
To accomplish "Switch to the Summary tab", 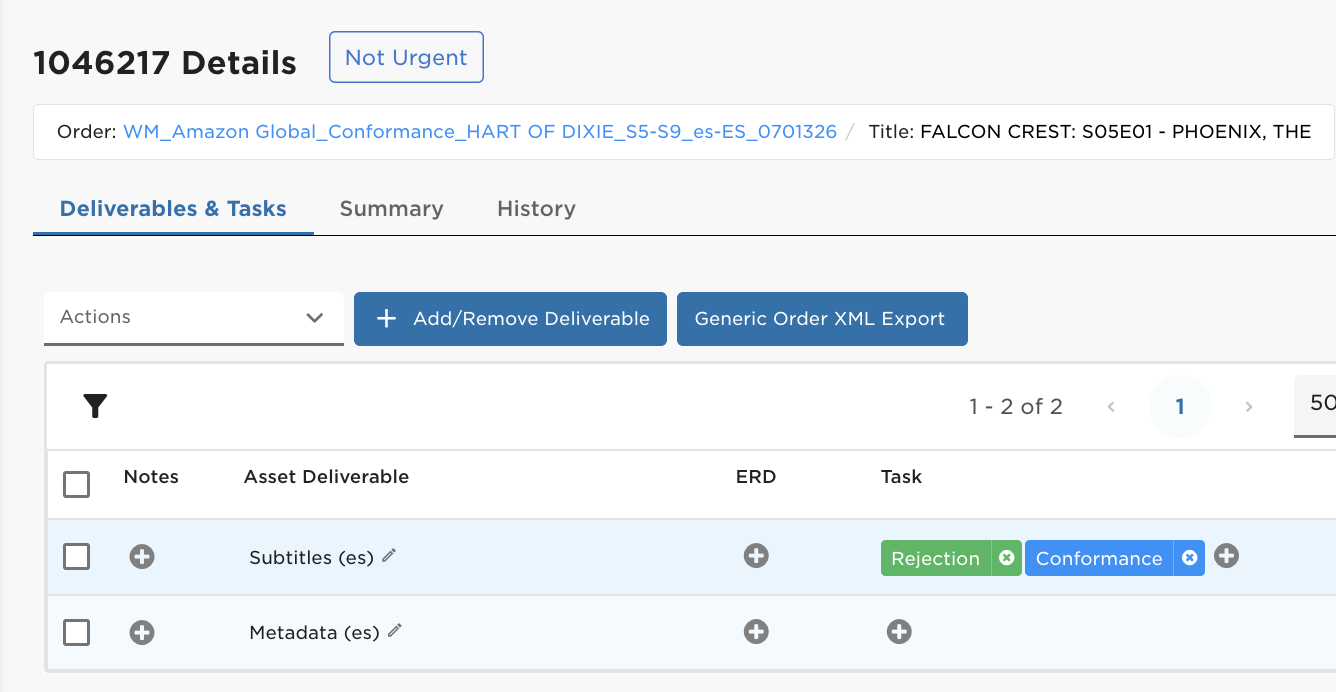I will pos(391,208).
